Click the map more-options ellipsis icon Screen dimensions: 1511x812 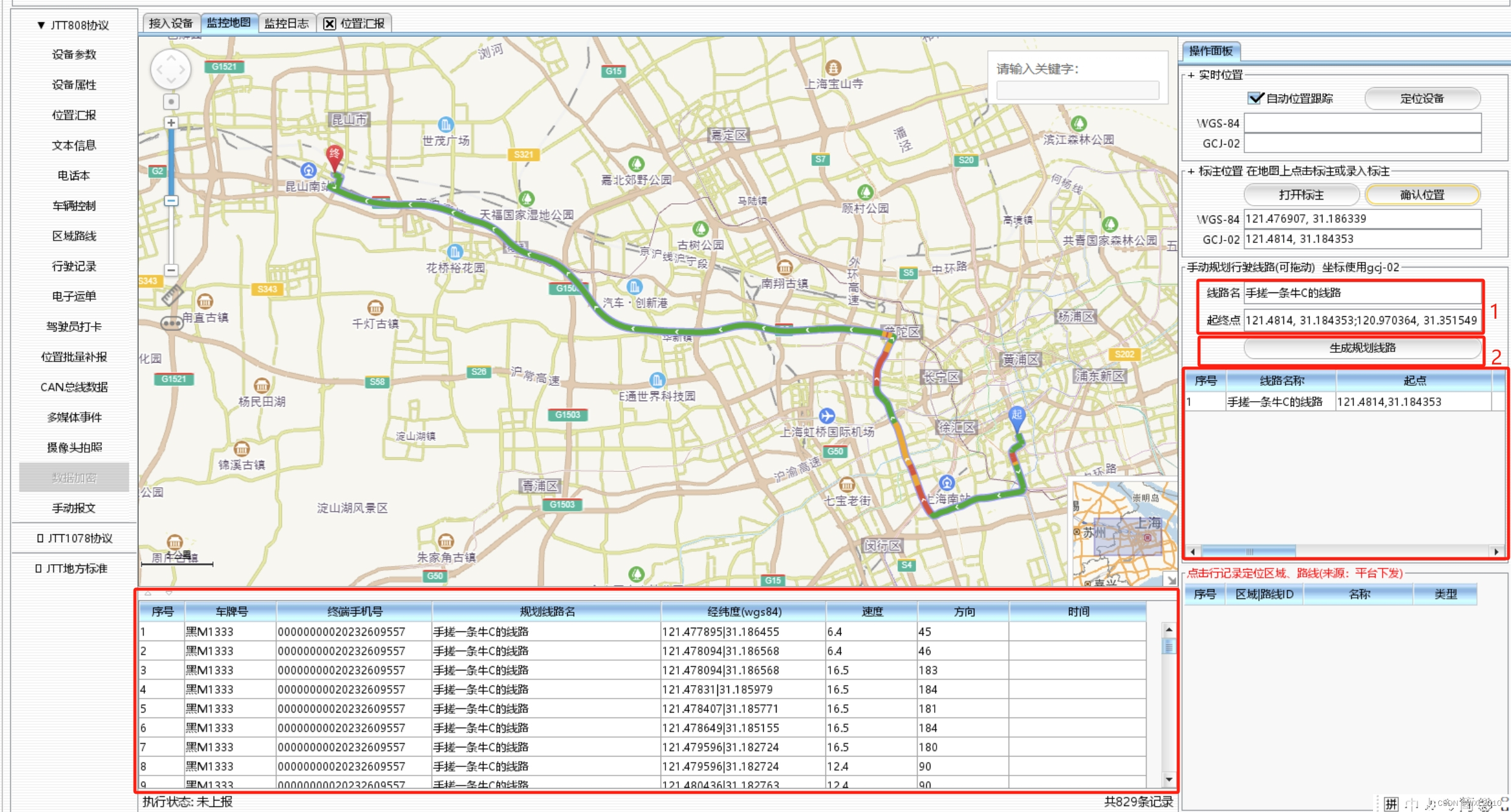click(x=171, y=323)
